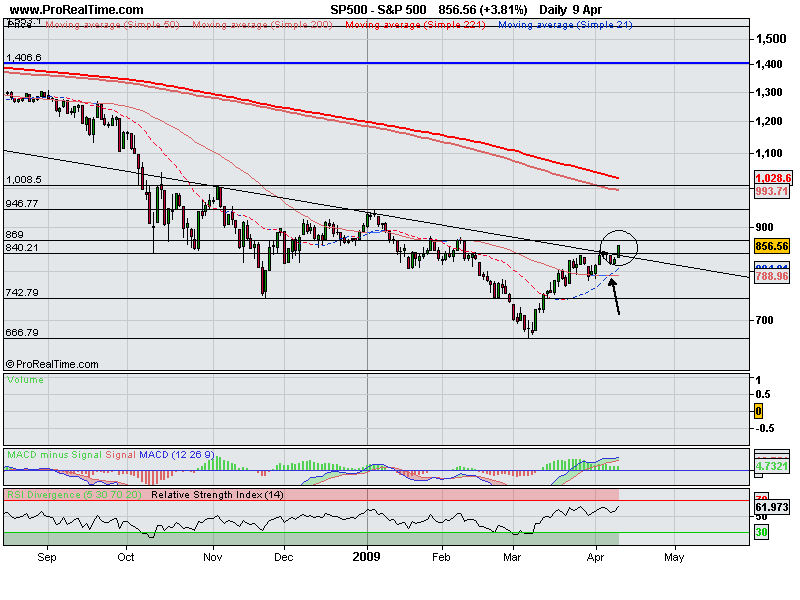Click the RSI Divergence (5 30 70 20) label
Image resolution: width=800 pixels, height=600 pixels.
point(74,495)
